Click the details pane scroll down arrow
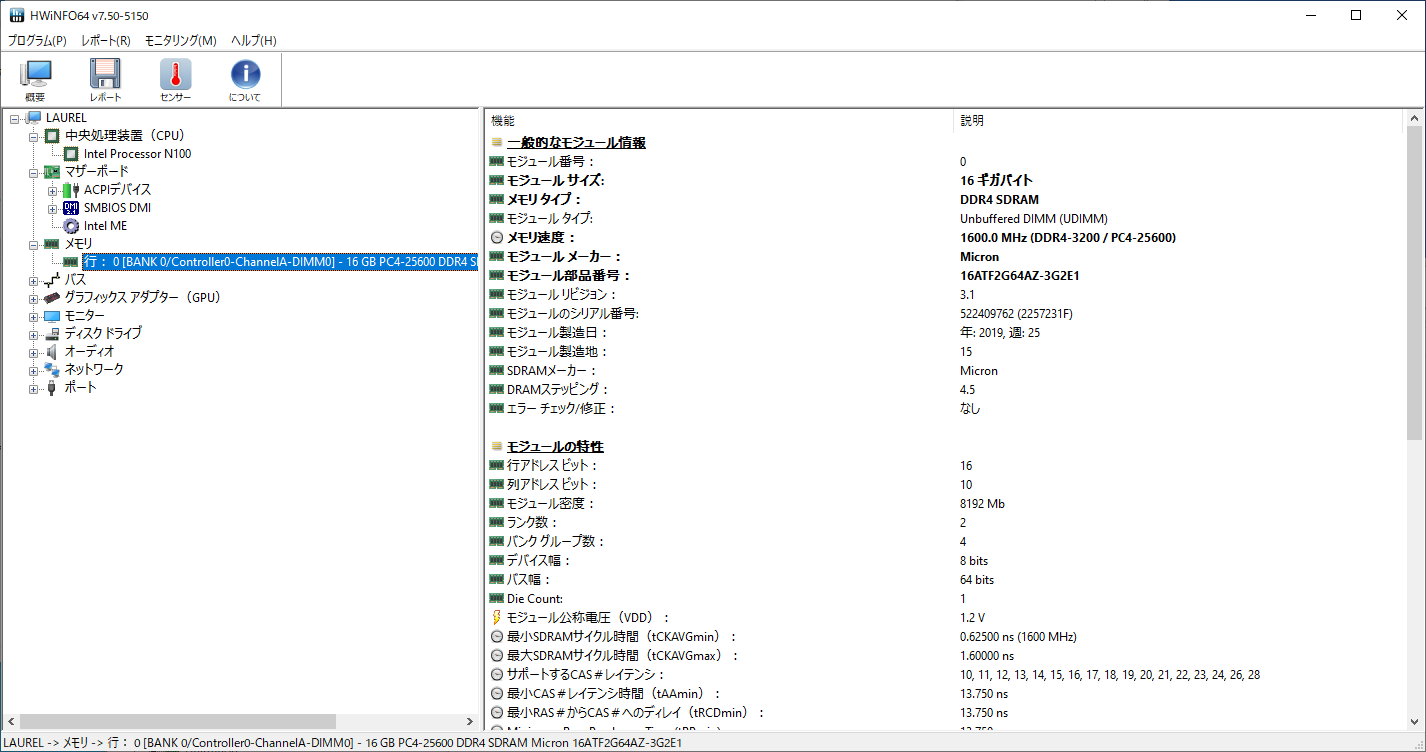The width and height of the screenshot is (1426, 752). pyautogui.click(x=1415, y=721)
